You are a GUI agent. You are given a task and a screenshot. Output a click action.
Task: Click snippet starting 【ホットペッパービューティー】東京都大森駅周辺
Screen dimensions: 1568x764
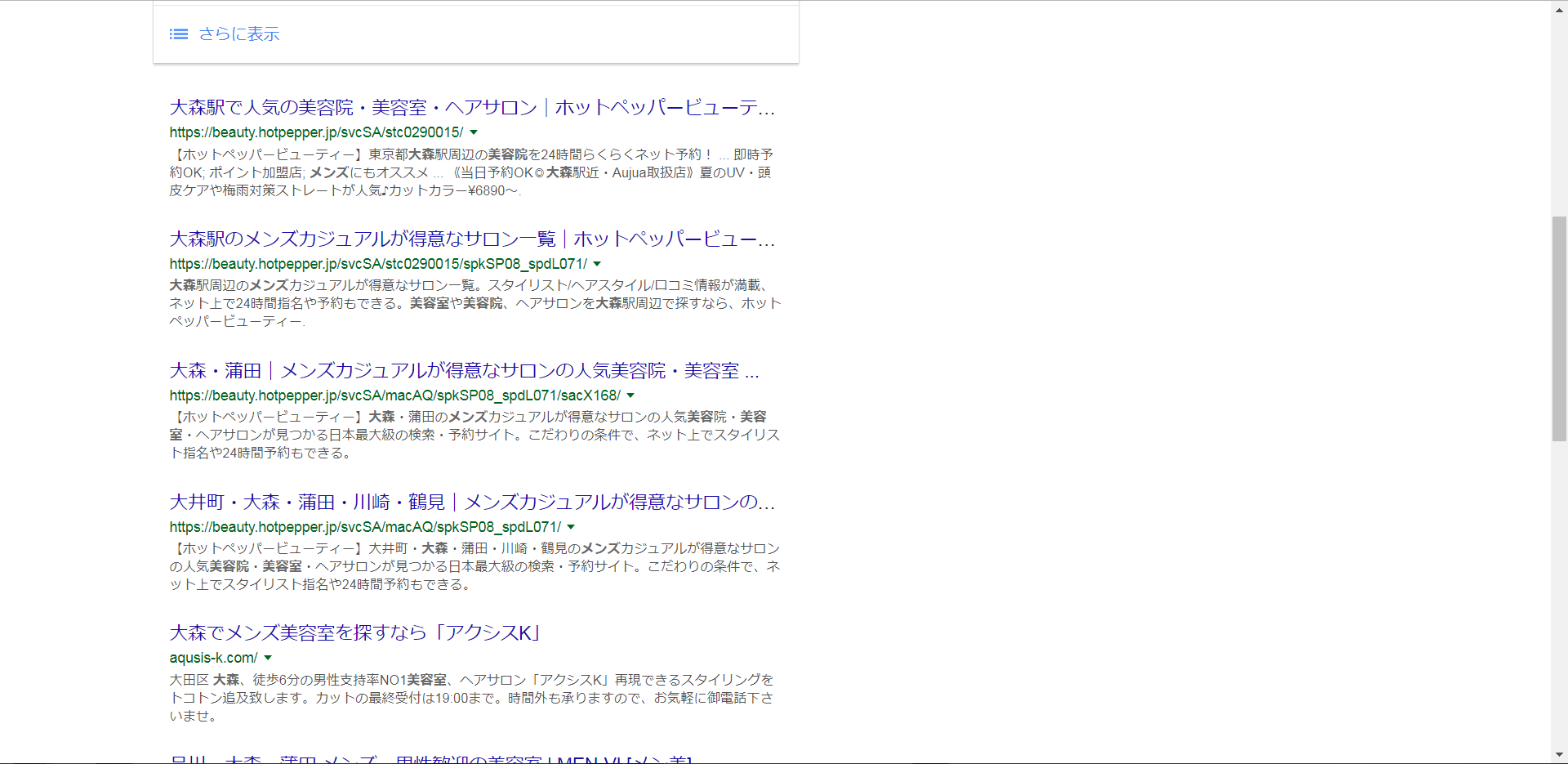coord(472,172)
